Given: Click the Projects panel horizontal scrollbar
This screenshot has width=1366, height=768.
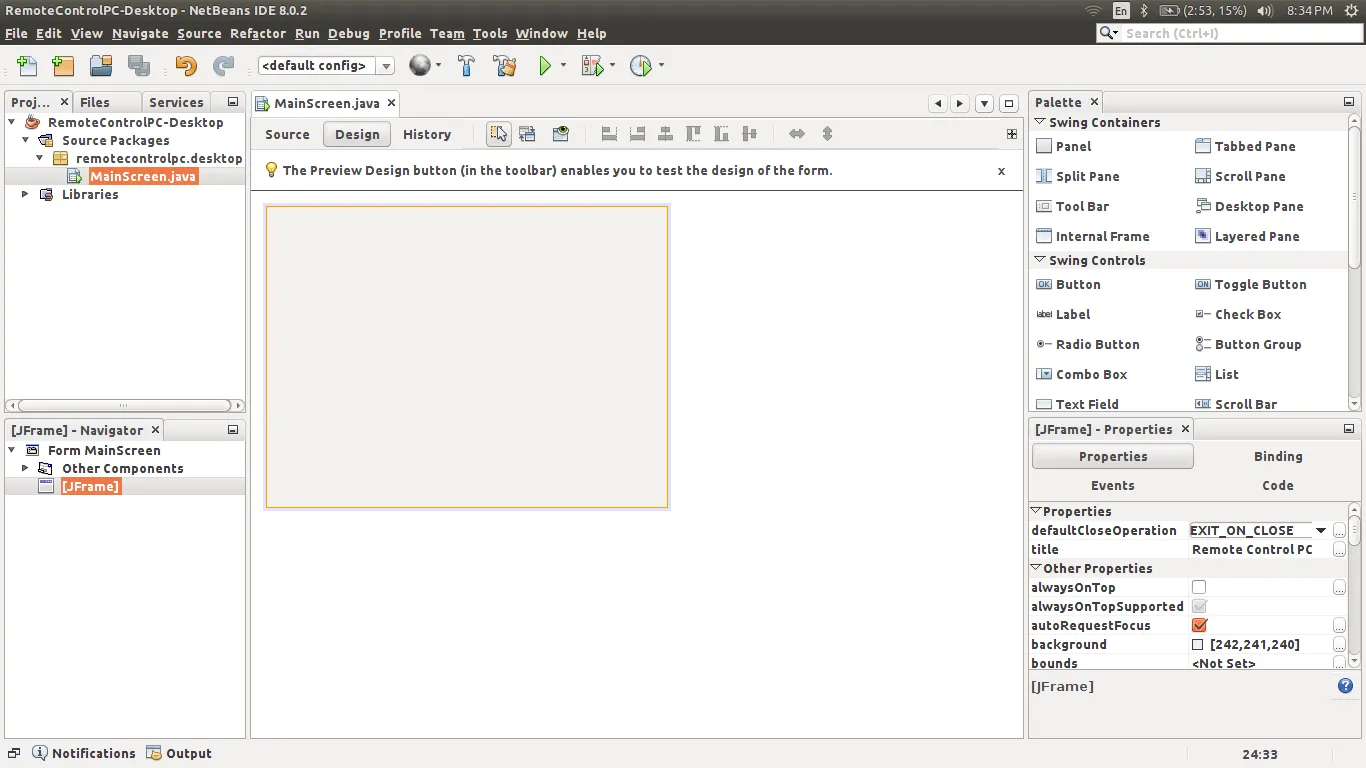Looking at the screenshot, I should (124, 406).
